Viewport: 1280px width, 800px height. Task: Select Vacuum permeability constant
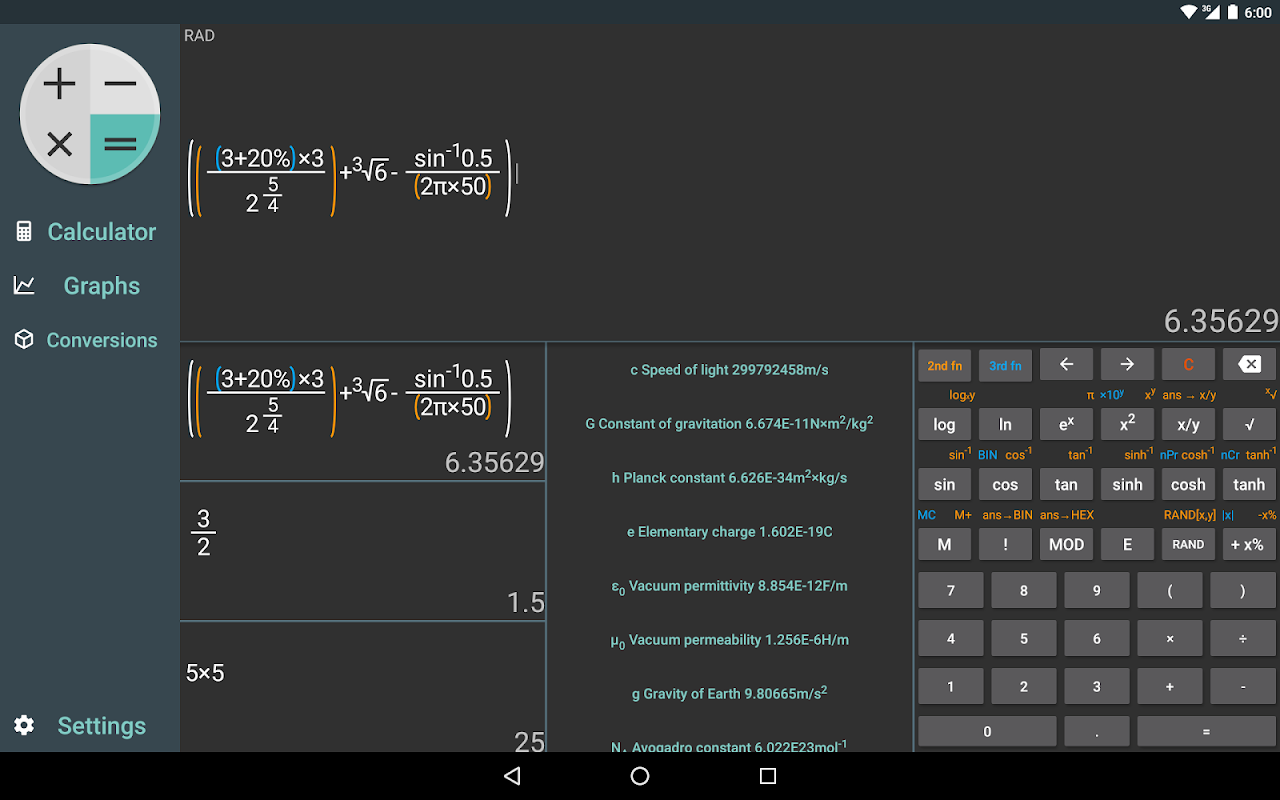tap(729, 640)
